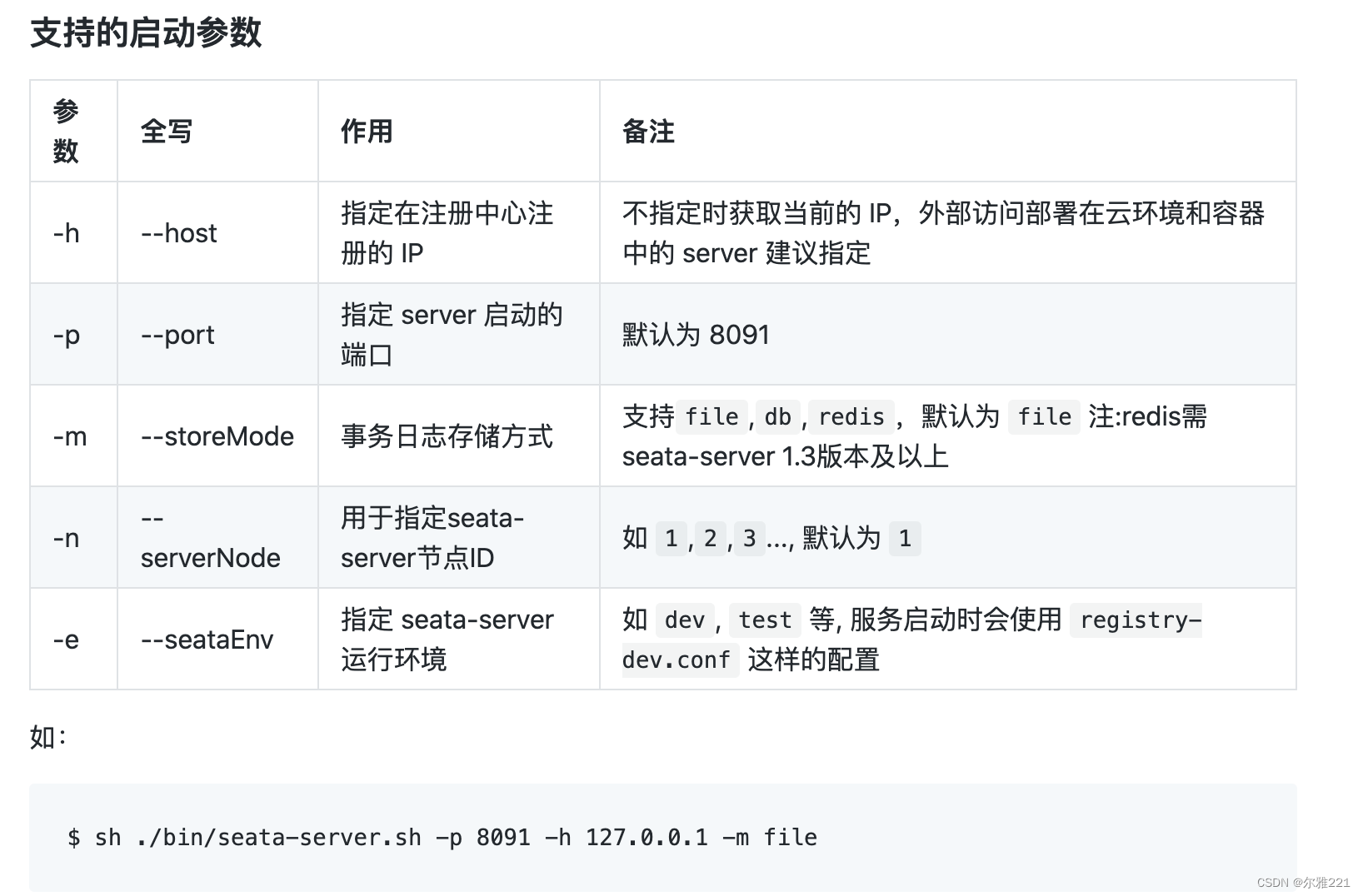
Task: Click the code tag 3 in serverNode row
Action: pos(750,538)
